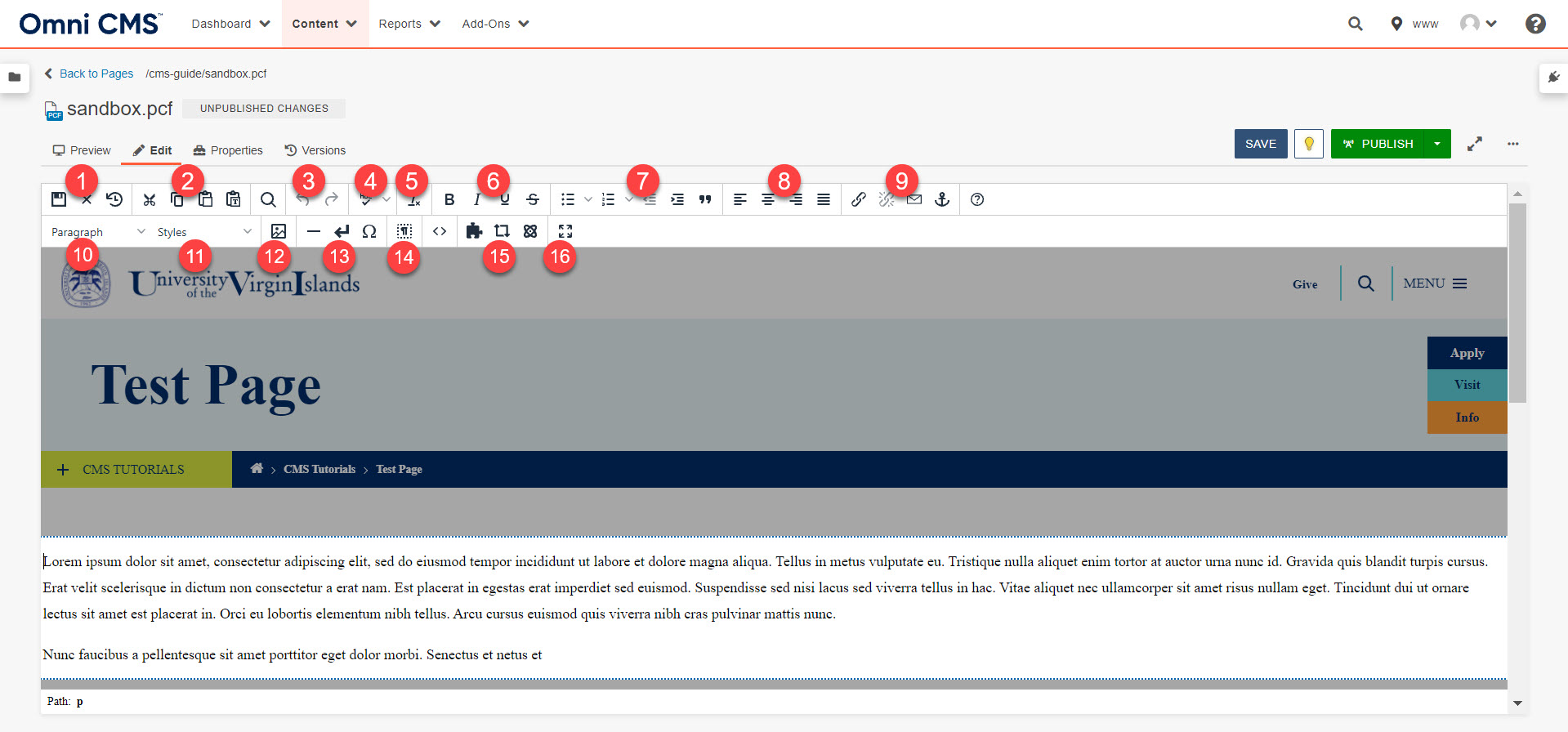Image resolution: width=1568 pixels, height=732 pixels.
Task: Click the editor vertical scrollbar thumb
Action: pyautogui.click(x=1517, y=302)
